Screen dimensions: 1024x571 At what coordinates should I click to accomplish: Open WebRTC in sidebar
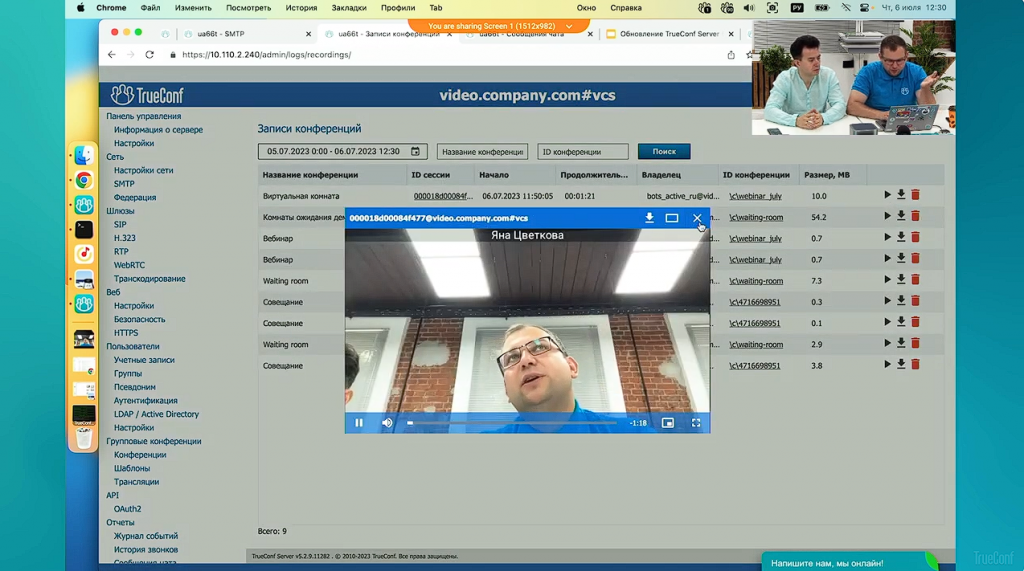point(129,265)
